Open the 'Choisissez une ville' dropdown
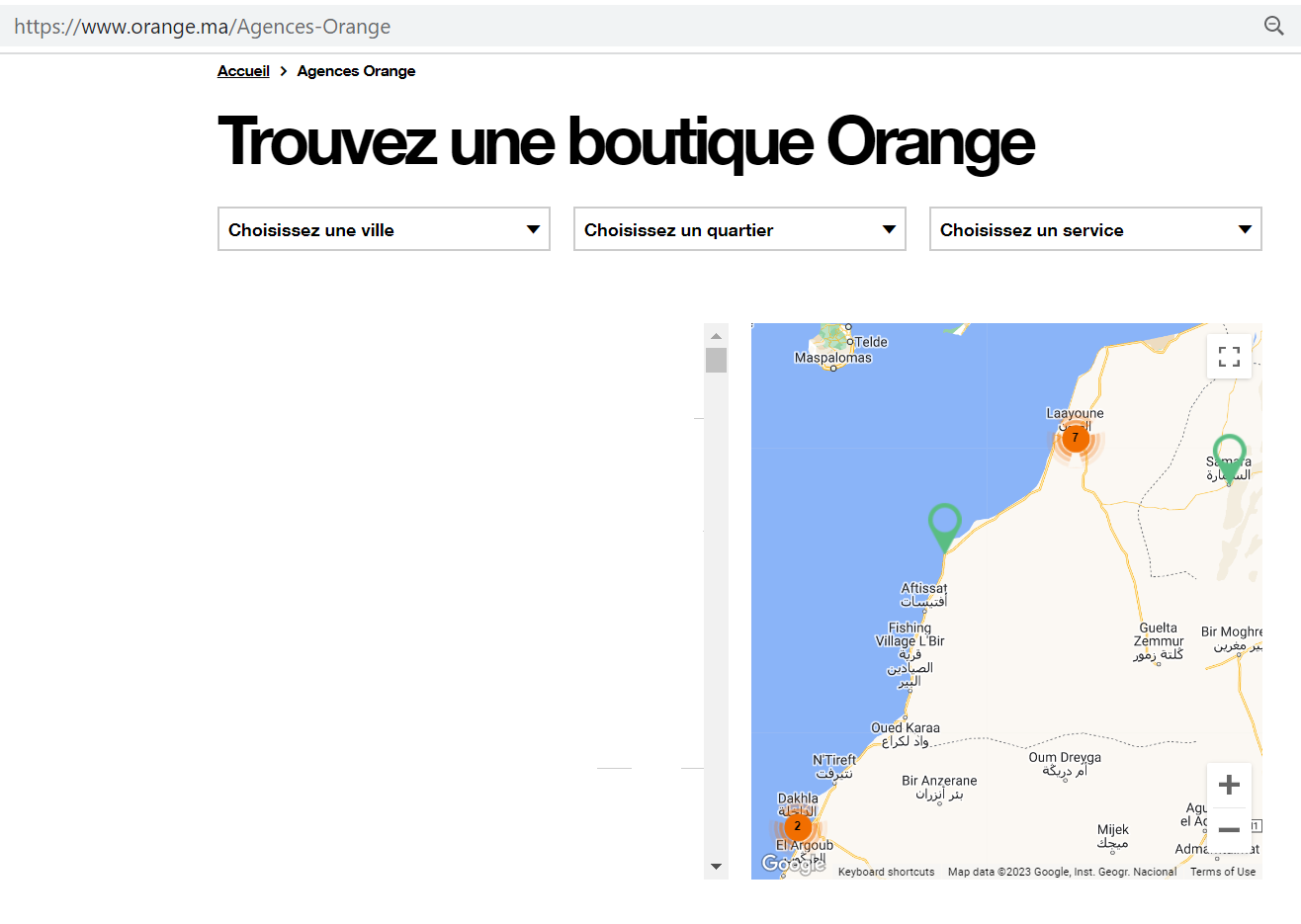 point(384,229)
